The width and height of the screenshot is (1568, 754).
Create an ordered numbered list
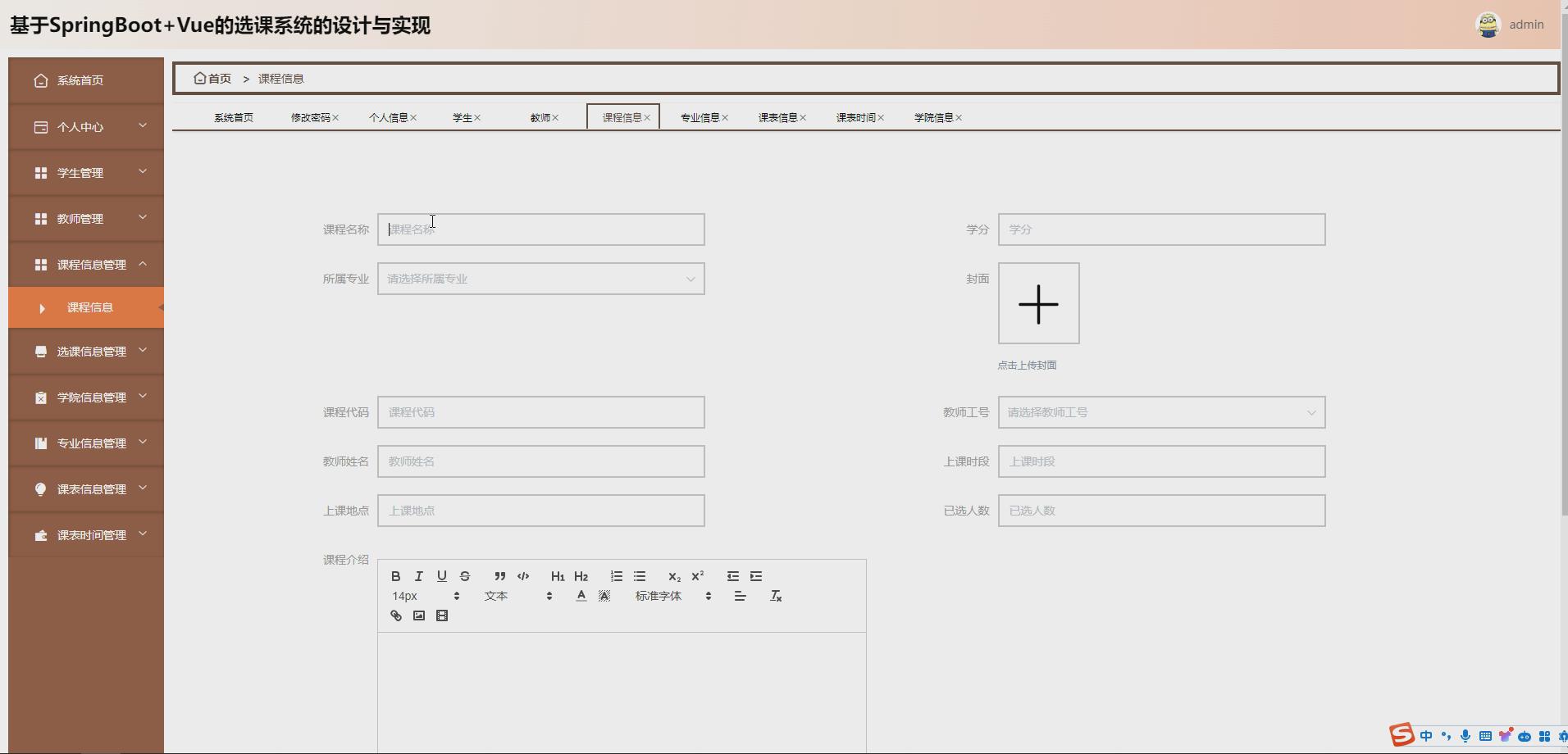coord(617,576)
